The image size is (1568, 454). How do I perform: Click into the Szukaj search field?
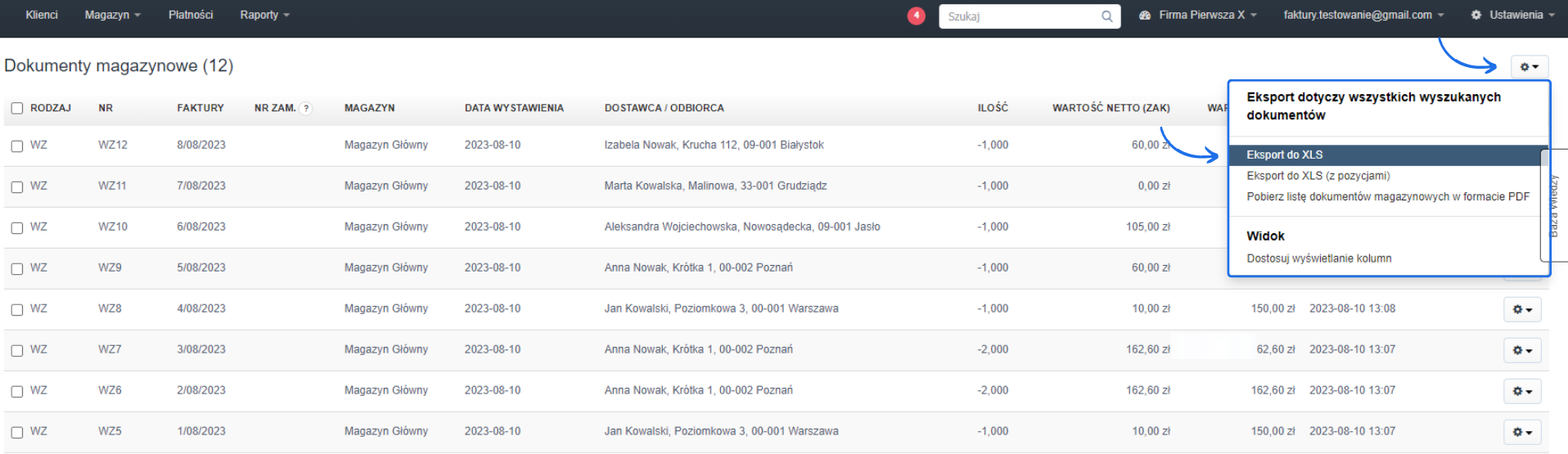click(x=1018, y=16)
